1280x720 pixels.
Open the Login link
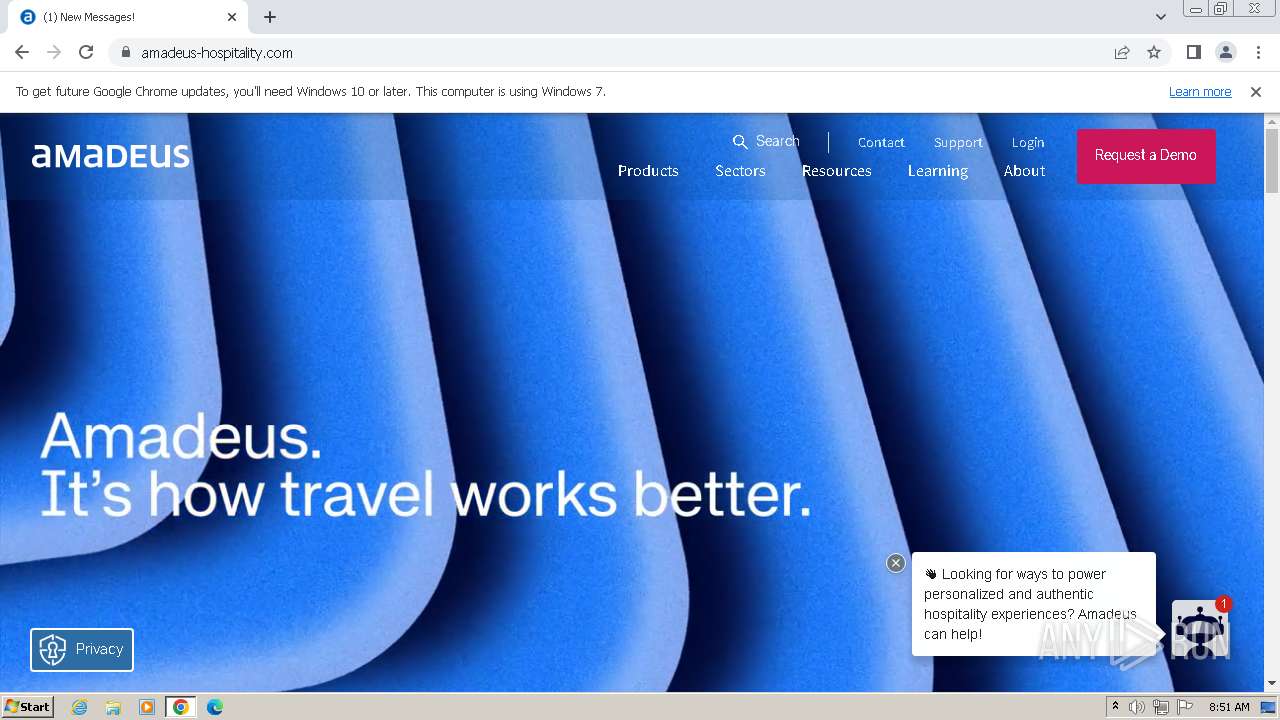coord(1028,142)
